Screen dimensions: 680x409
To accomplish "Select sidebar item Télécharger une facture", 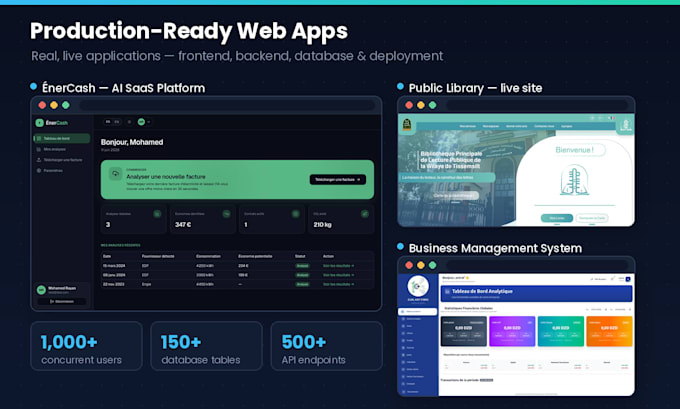I will [x=59, y=160].
